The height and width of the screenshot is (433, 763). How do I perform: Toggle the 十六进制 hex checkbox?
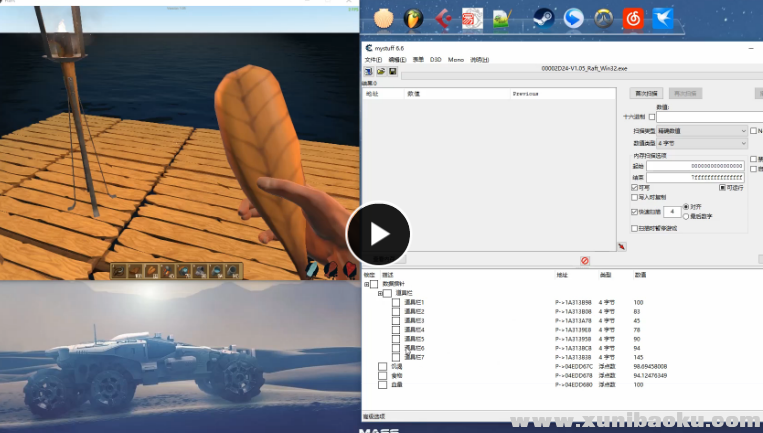click(x=651, y=117)
